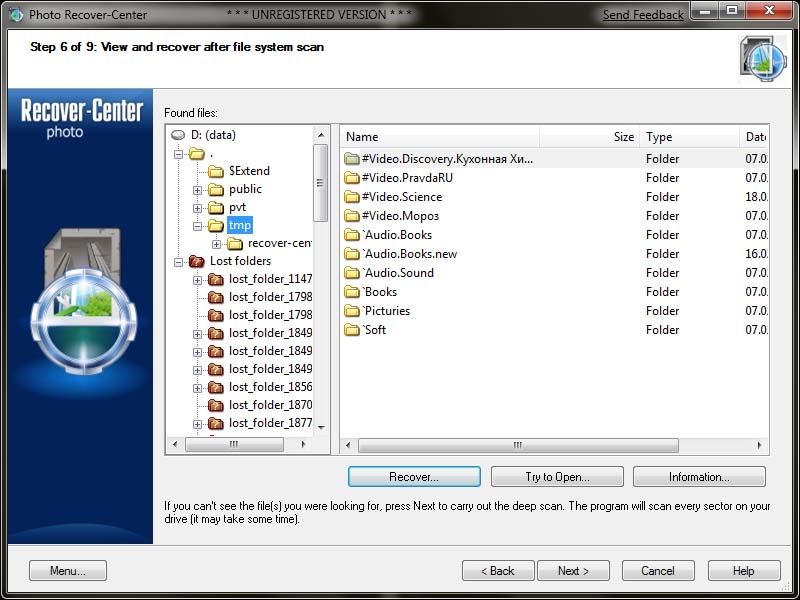
Task: Click the $Extend folder icon in tree
Action: [216, 171]
